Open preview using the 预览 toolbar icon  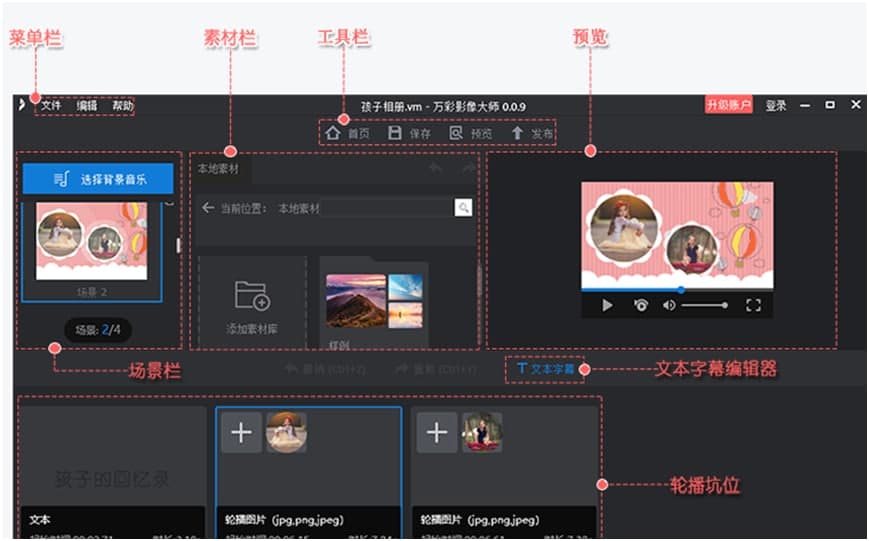(x=456, y=133)
